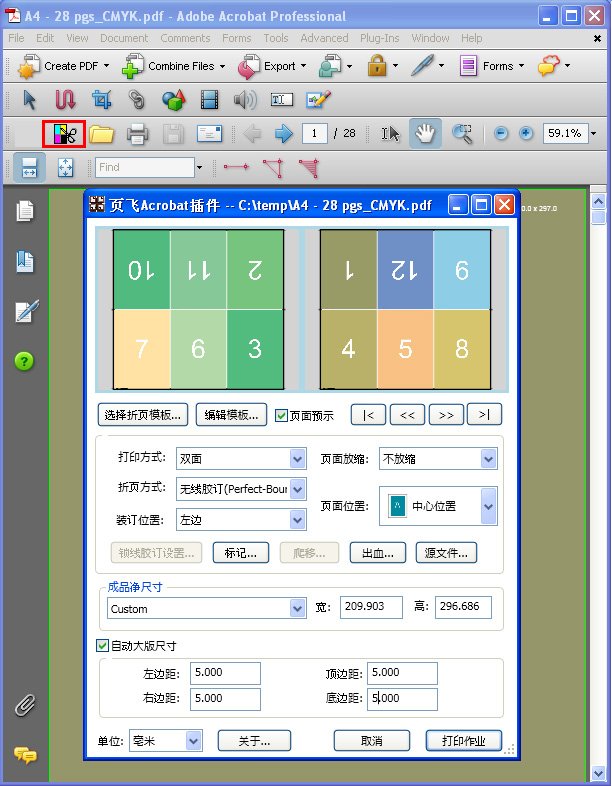Expand the 单位 dropdown showing 毫米

[193, 740]
